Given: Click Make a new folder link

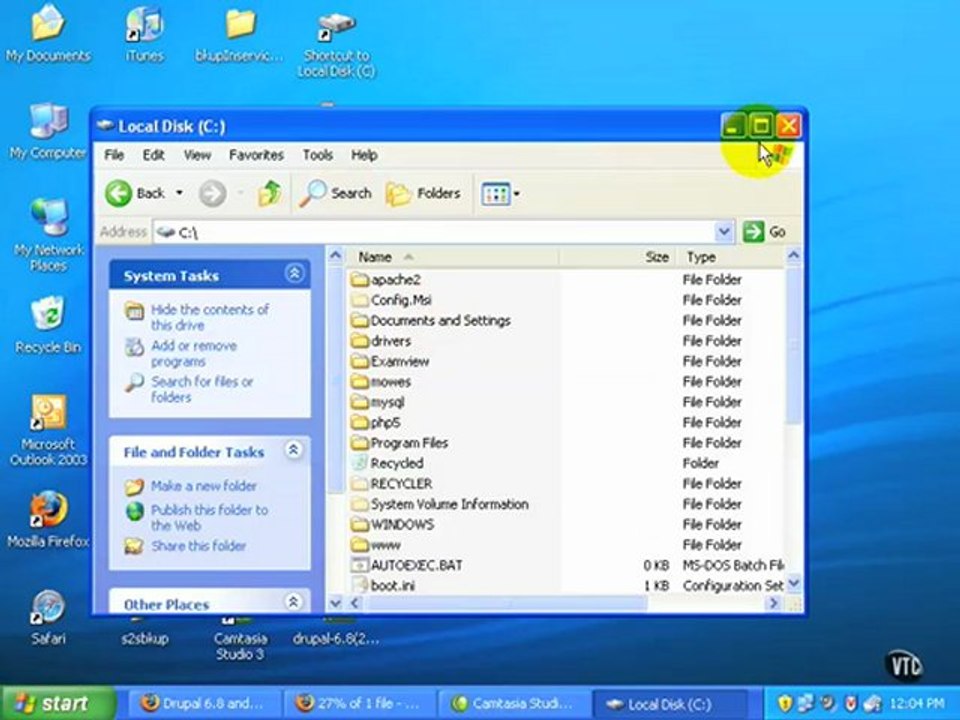Looking at the screenshot, I should tap(204, 486).
